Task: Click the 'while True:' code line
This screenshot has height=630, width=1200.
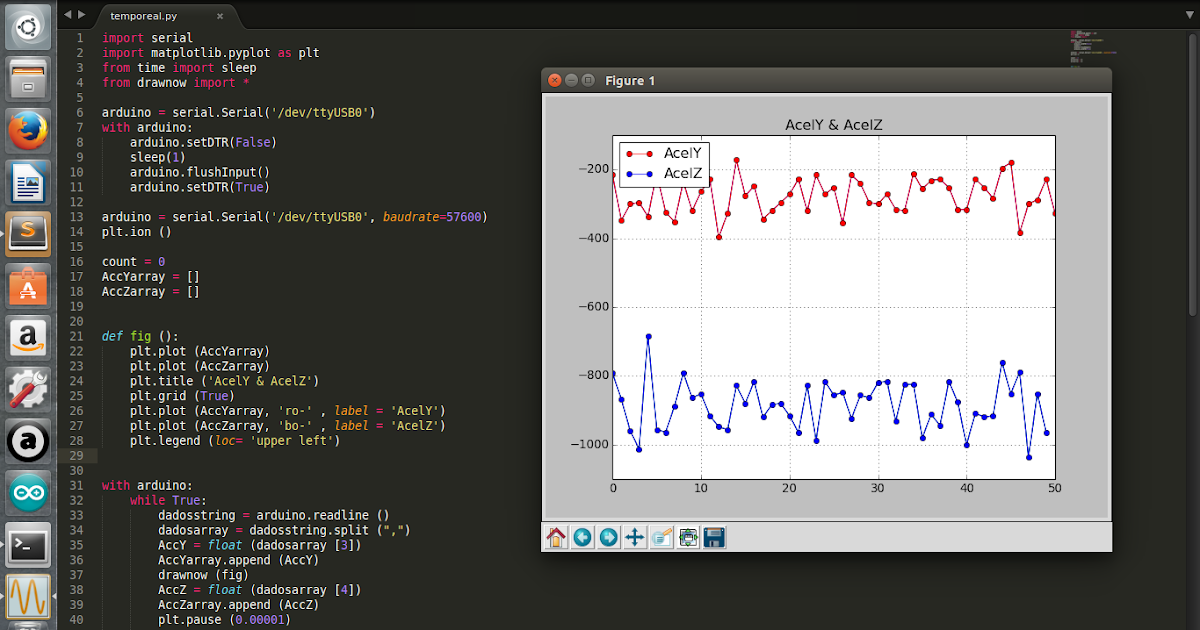Action: (x=168, y=500)
